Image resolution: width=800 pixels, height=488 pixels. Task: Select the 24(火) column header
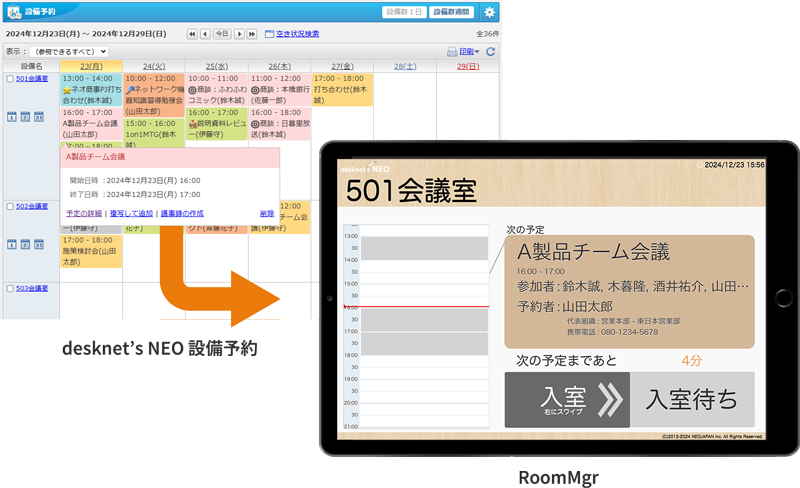coord(154,66)
